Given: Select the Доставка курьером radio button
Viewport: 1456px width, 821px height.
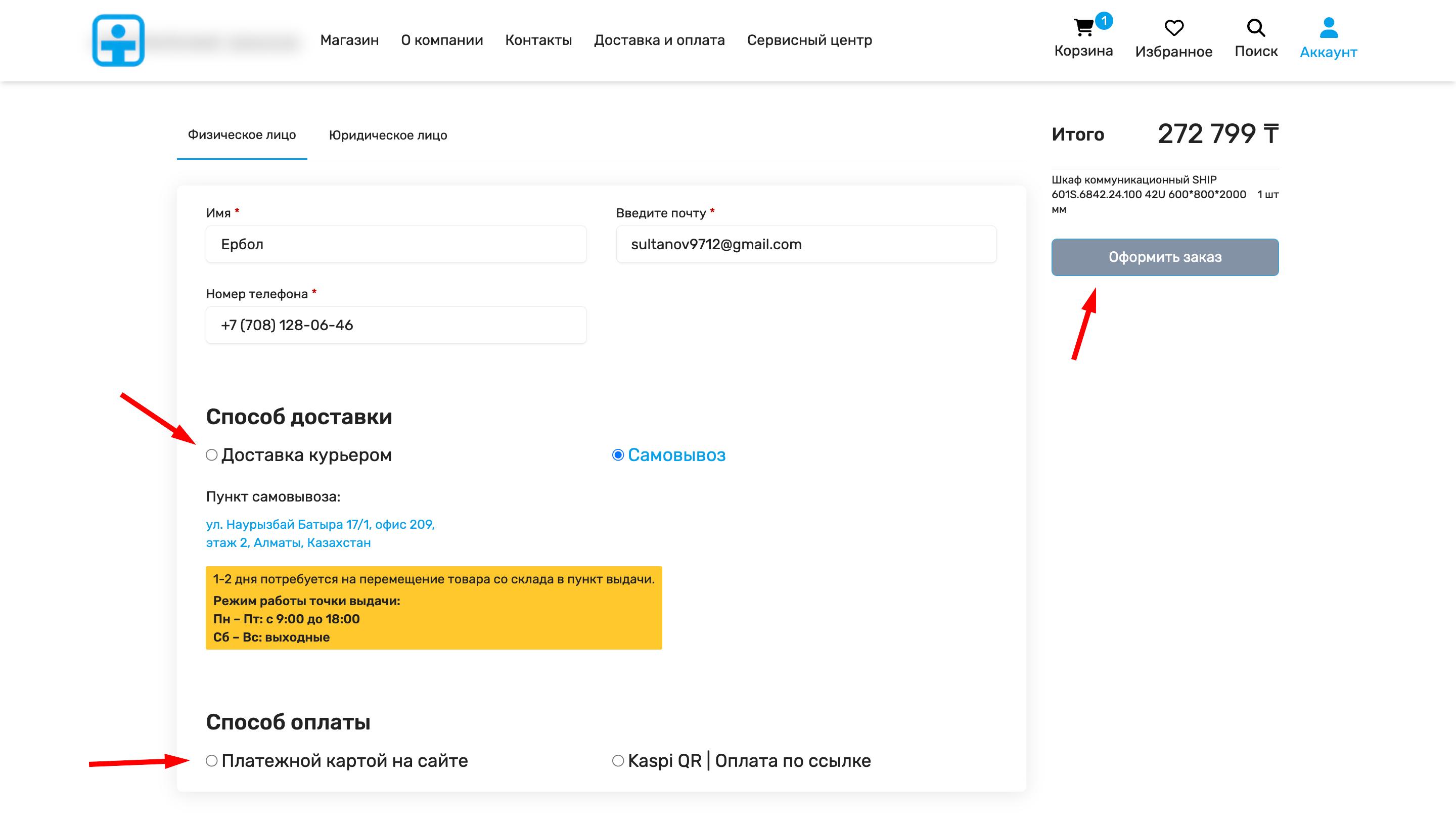Looking at the screenshot, I should click(211, 455).
